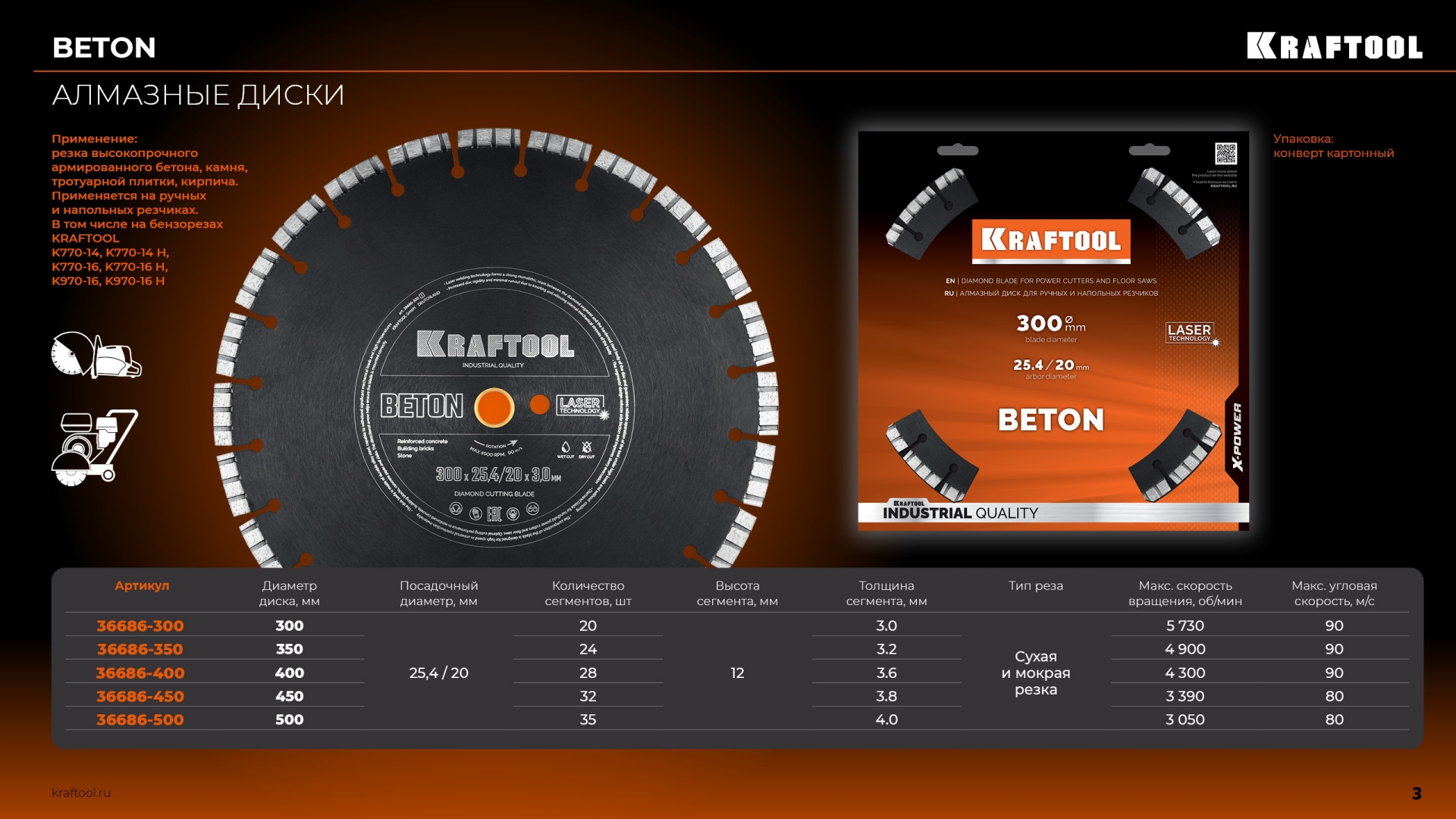Click the floor saw machine icon

click(94, 447)
